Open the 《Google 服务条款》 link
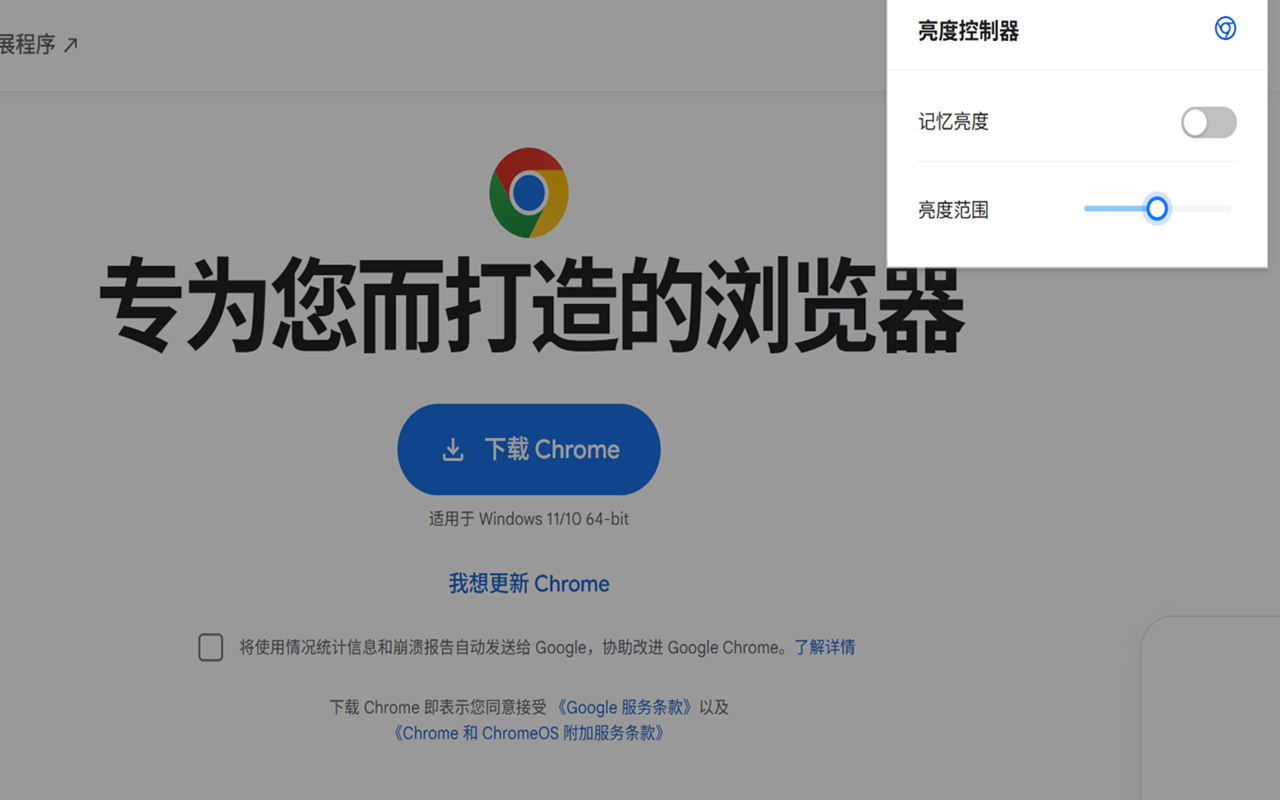 tap(624, 707)
